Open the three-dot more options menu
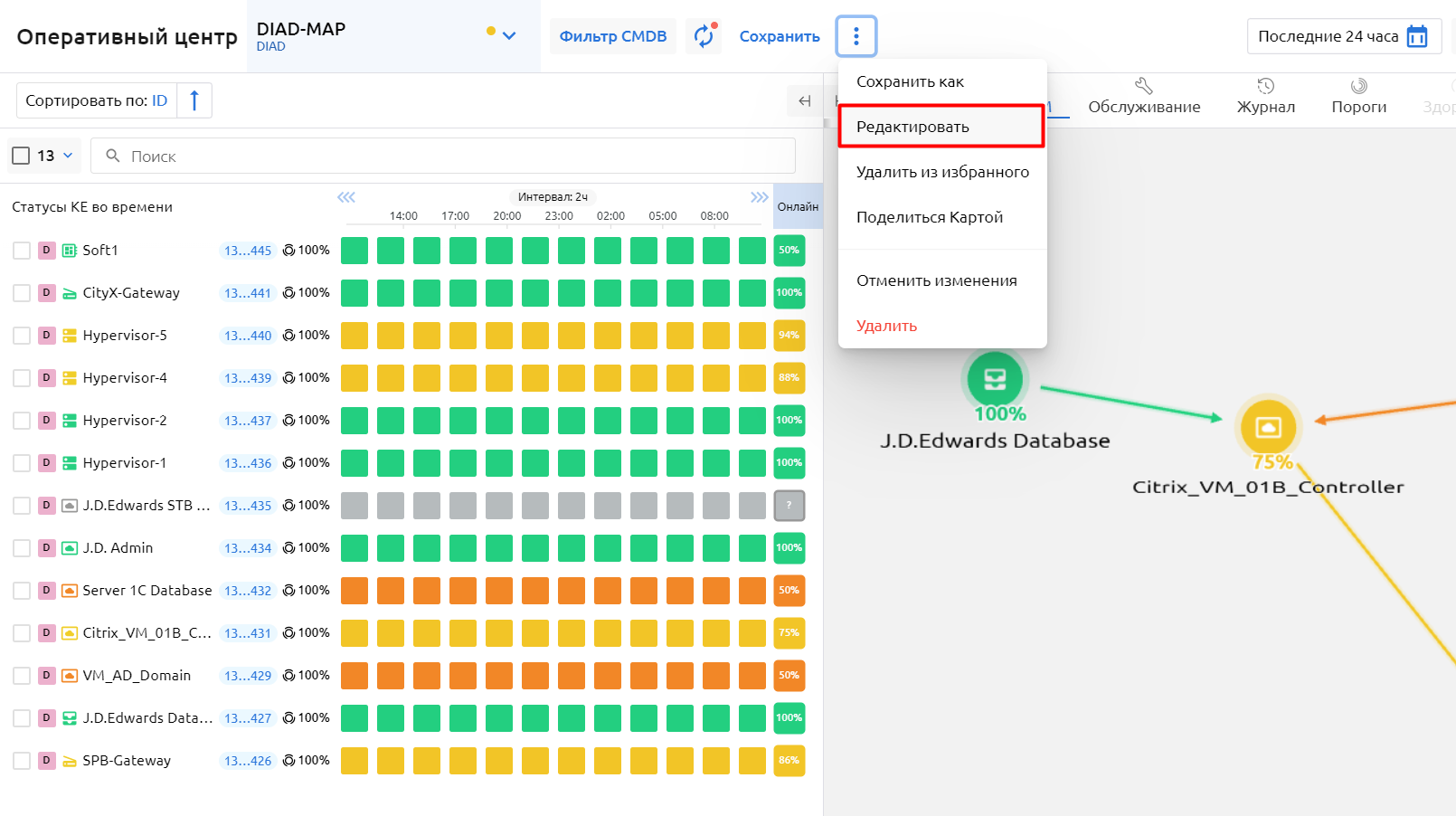 coord(856,36)
